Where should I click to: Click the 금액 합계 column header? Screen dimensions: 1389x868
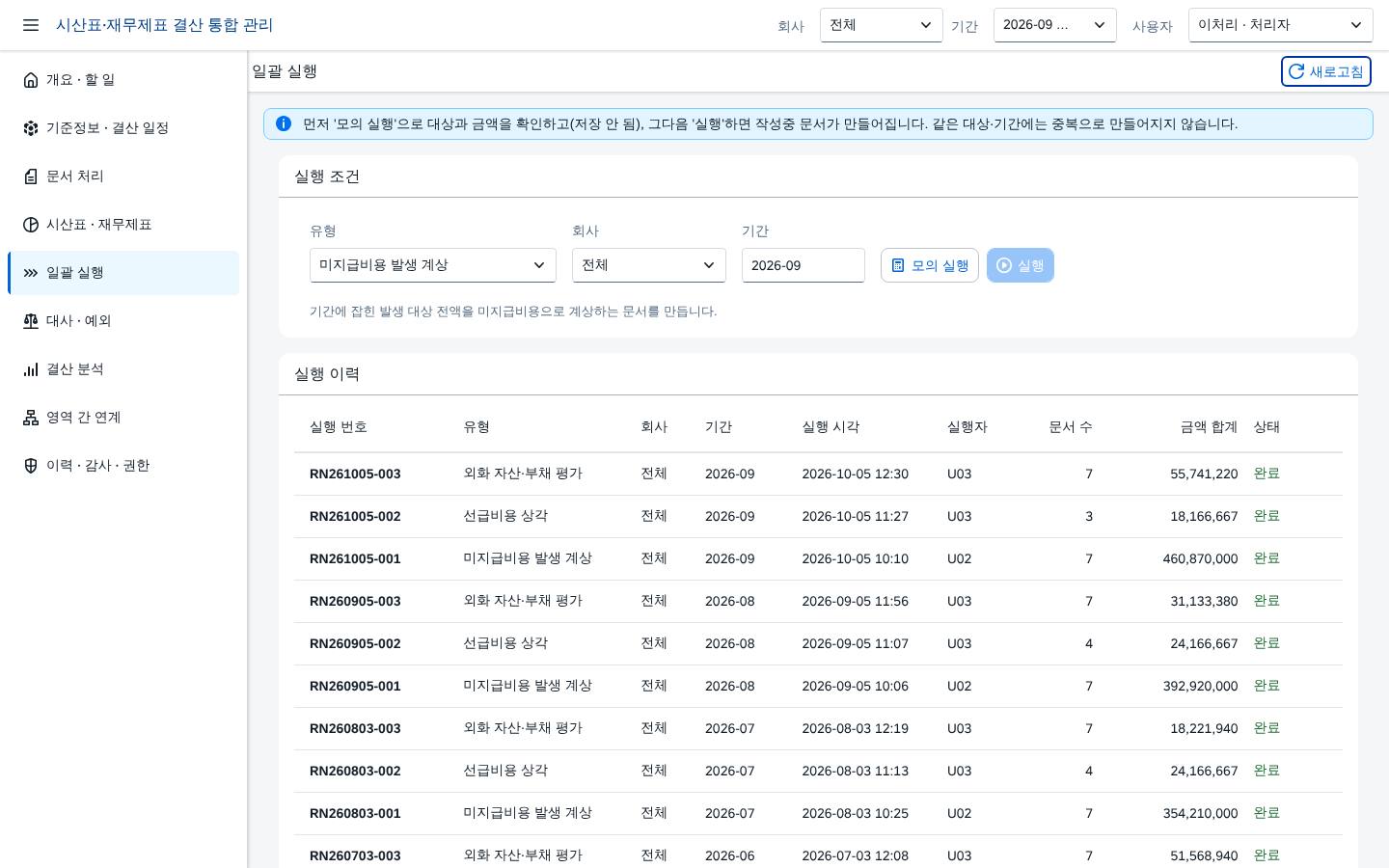click(1209, 427)
